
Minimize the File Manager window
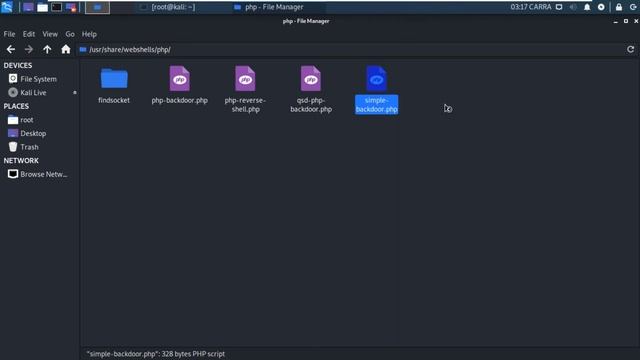click(616, 21)
